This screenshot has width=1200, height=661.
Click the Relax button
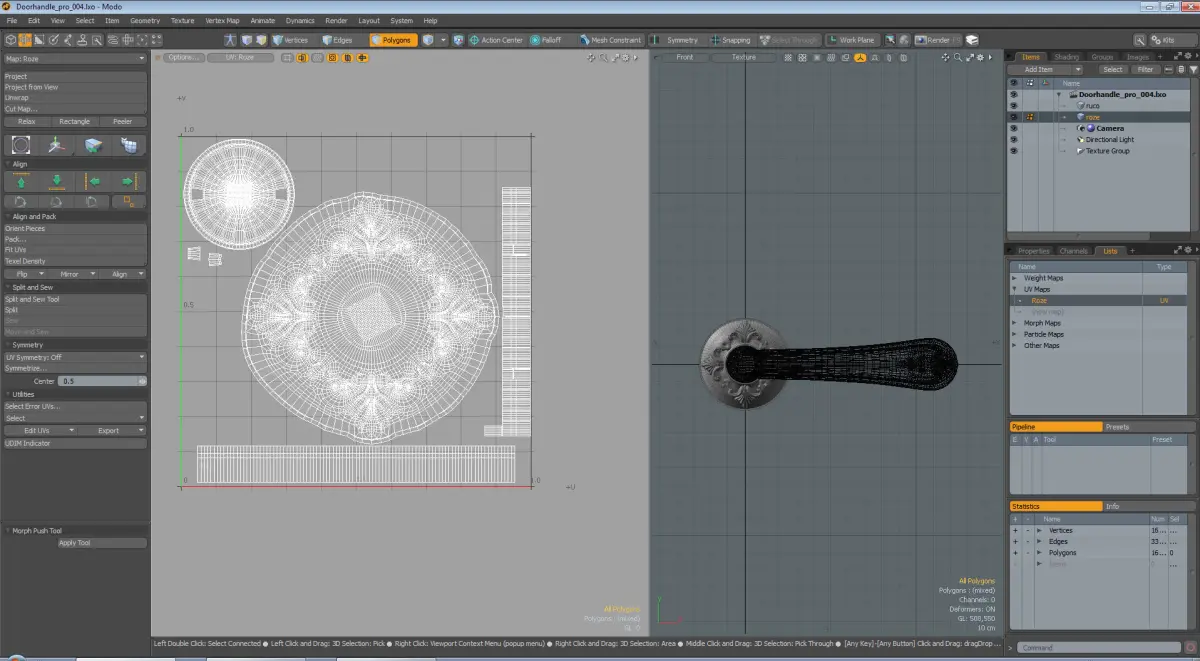(x=27, y=121)
